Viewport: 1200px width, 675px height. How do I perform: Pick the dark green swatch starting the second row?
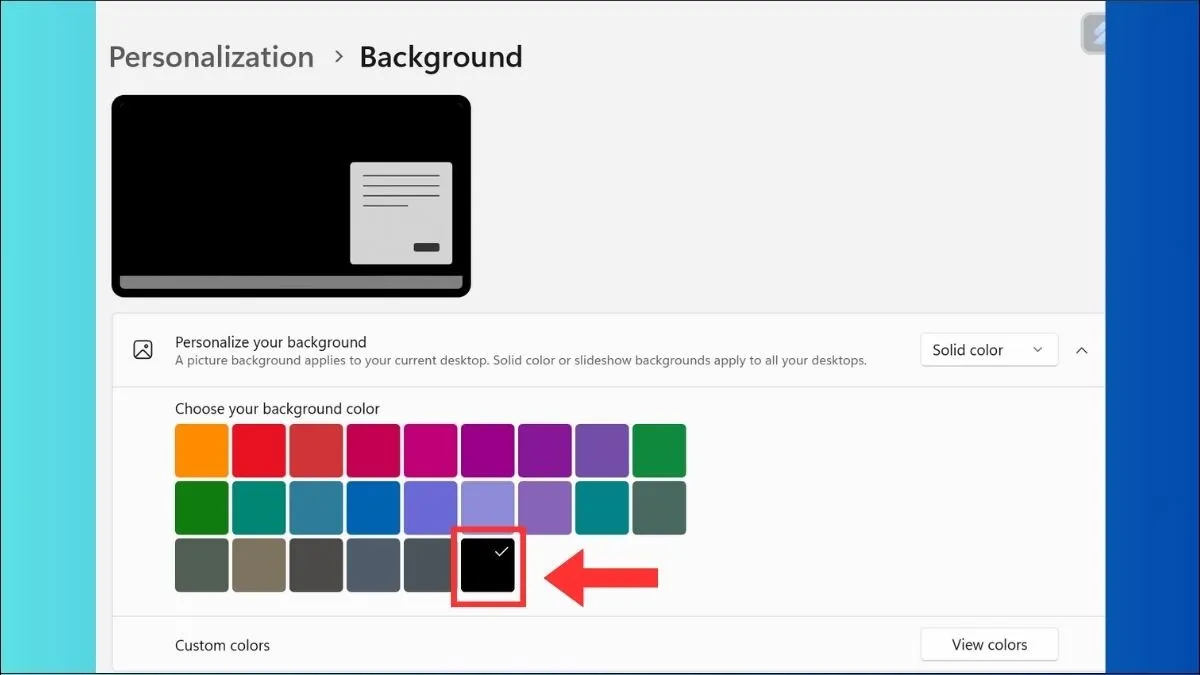(x=202, y=508)
